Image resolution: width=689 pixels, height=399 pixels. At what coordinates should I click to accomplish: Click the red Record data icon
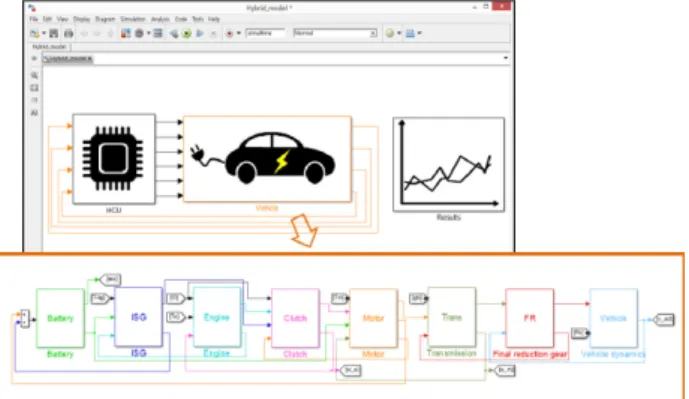(229, 33)
